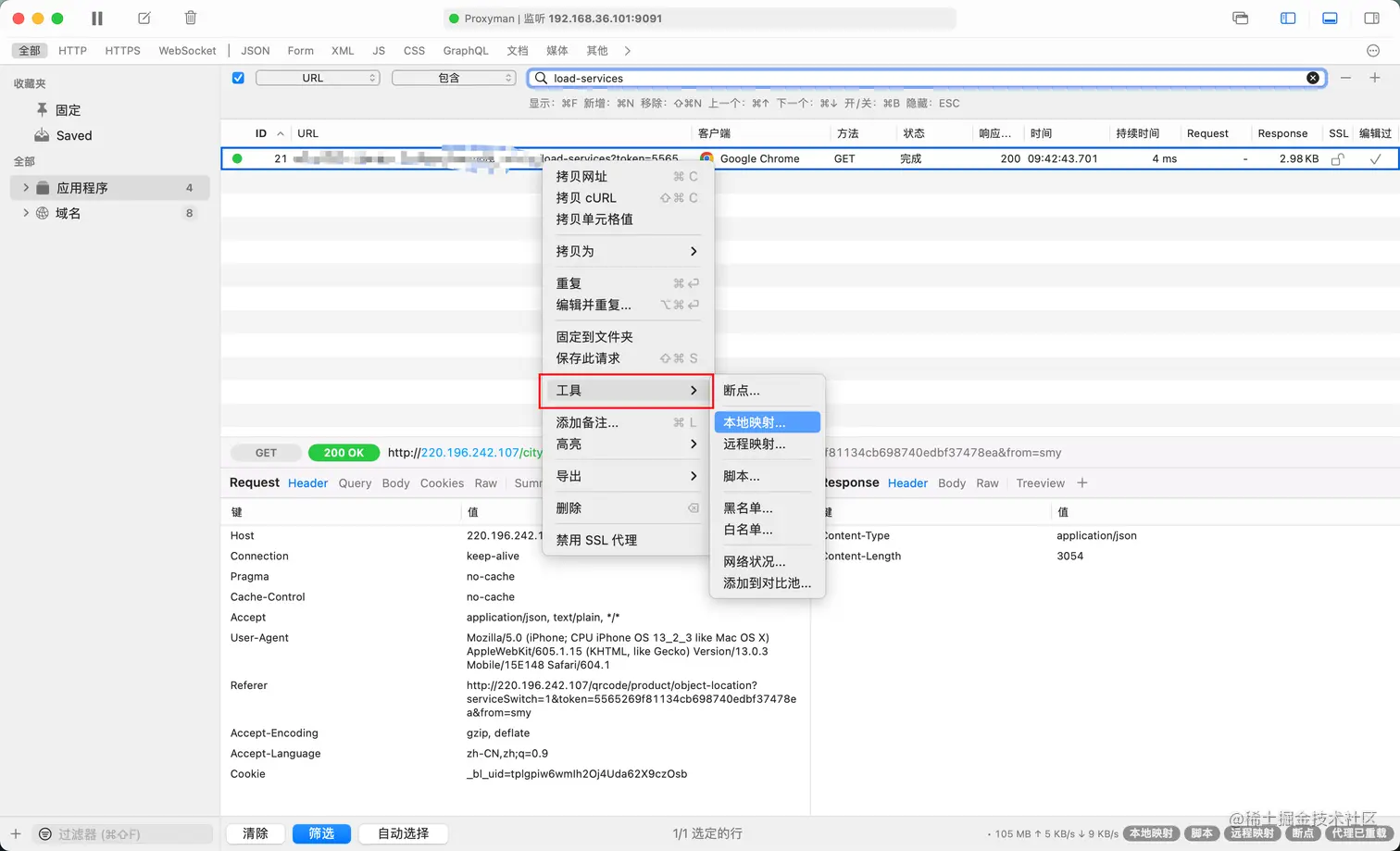Click the SSL lock icon in row 21
Viewport: 1400px width, 851px height.
pos(1338,158)
